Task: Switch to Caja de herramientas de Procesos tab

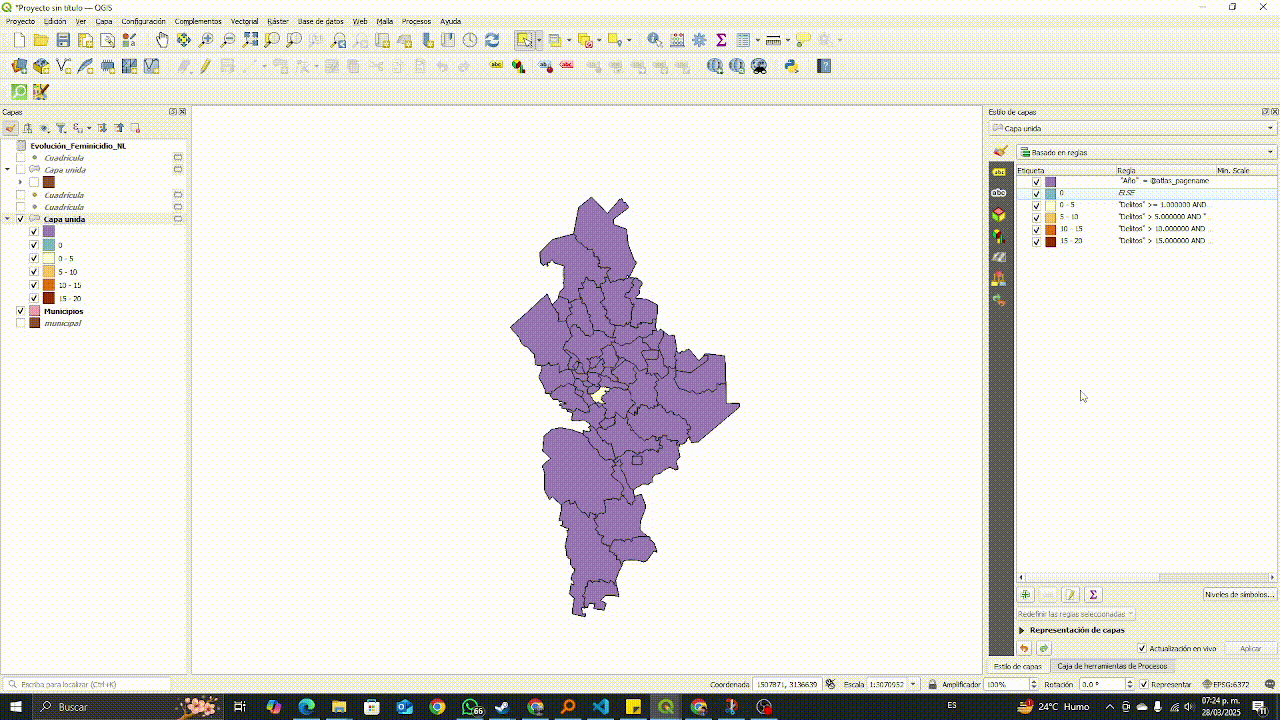Action: (x=1111, y=666)
